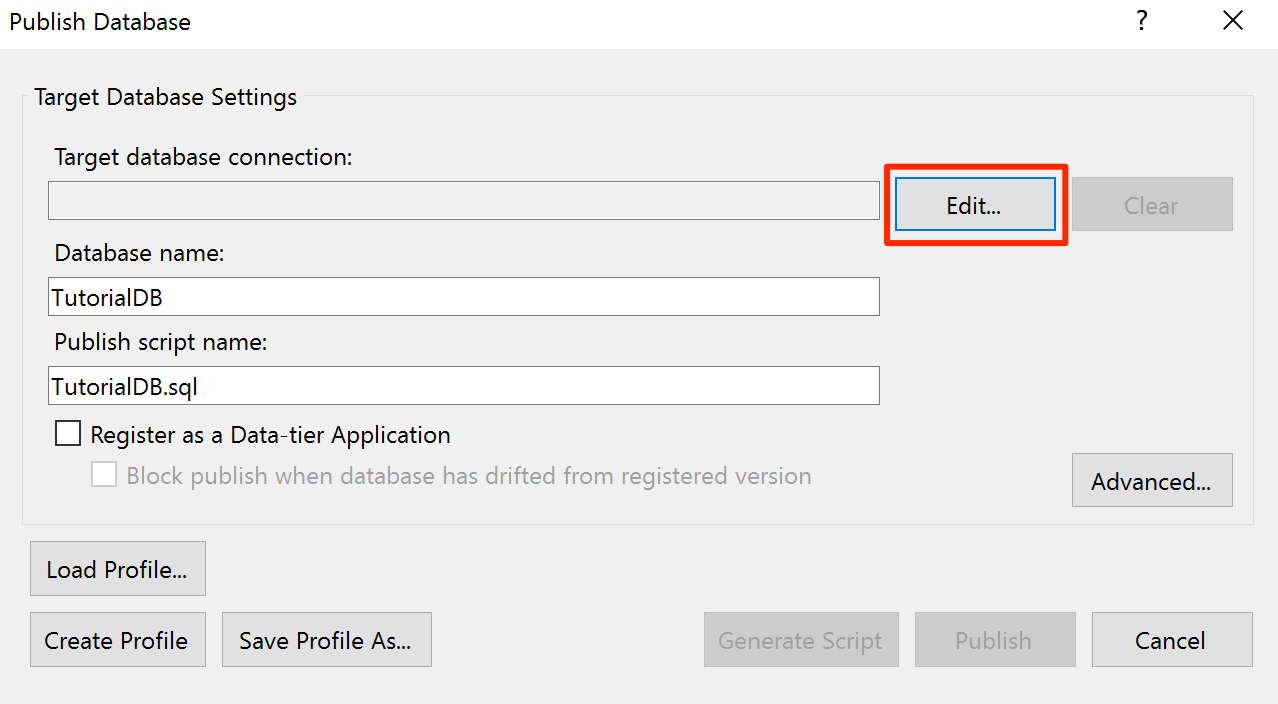The width and height of the screenshot is (1278, 704).
Task: Click the disabled Clear button
Action: [1151, 204]
